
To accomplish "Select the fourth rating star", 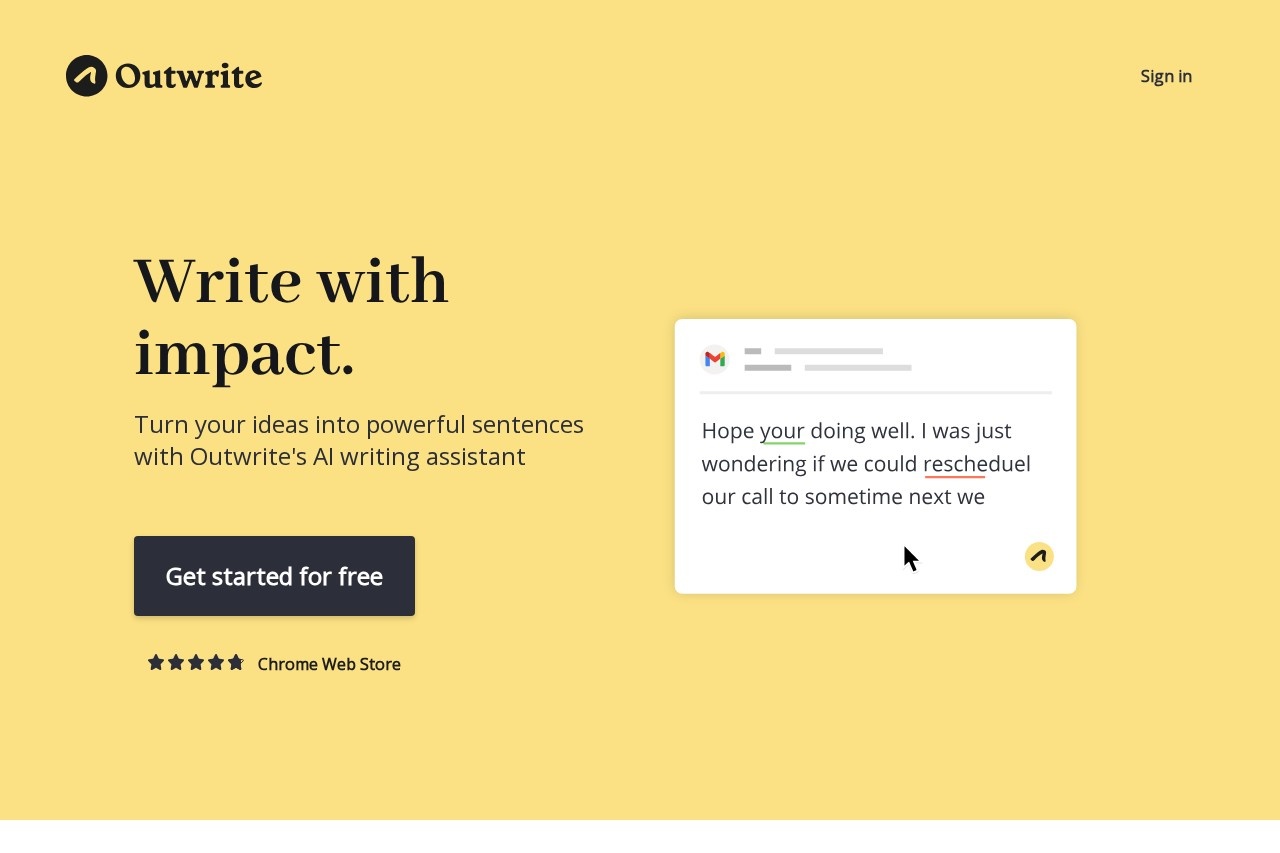I will (x=216, y=662).
